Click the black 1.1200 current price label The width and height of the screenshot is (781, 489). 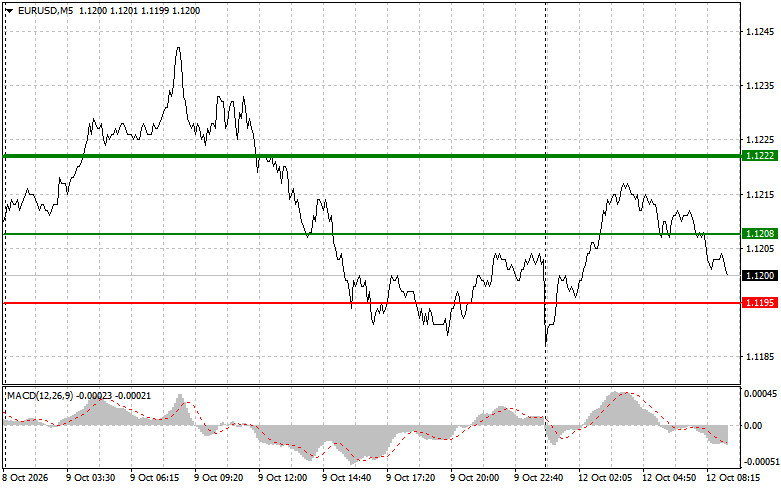click(760, 275)
